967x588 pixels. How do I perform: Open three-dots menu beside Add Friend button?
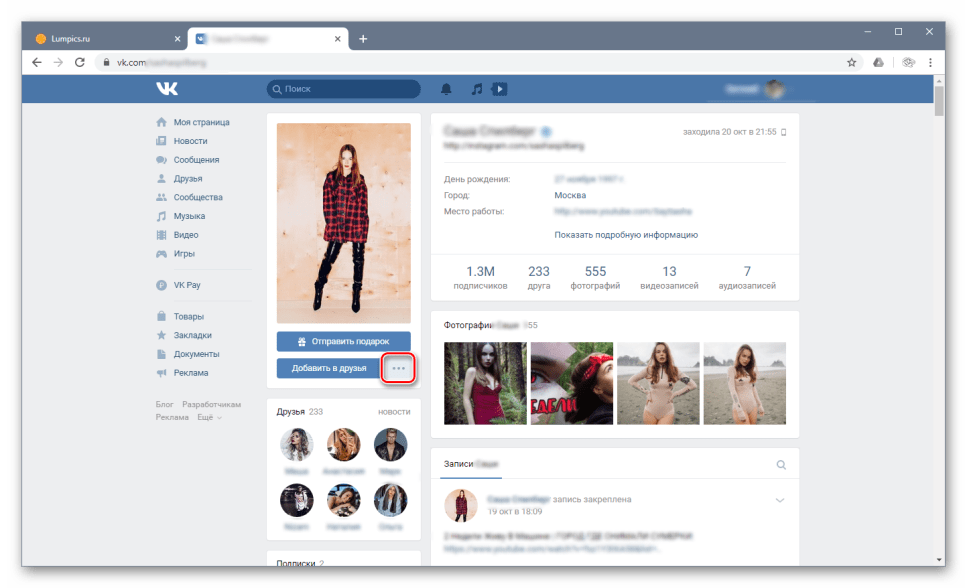pos(399,368)
